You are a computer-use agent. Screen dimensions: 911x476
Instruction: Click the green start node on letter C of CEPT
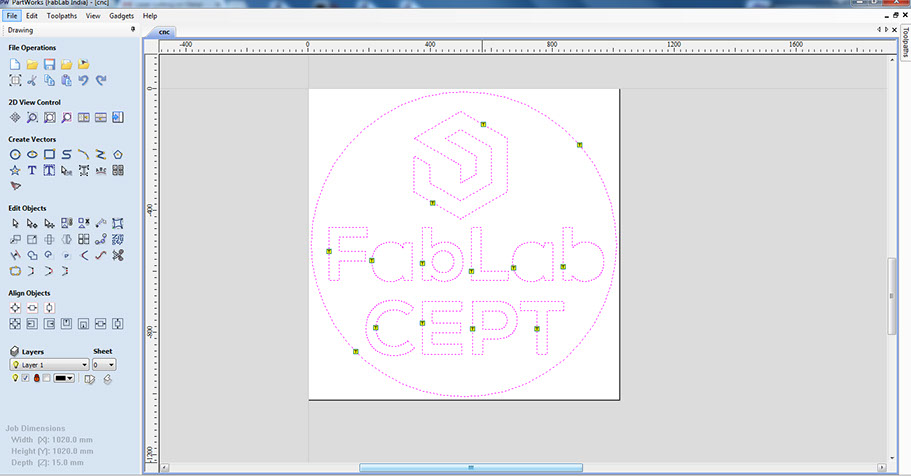click(x=375, y=328)
